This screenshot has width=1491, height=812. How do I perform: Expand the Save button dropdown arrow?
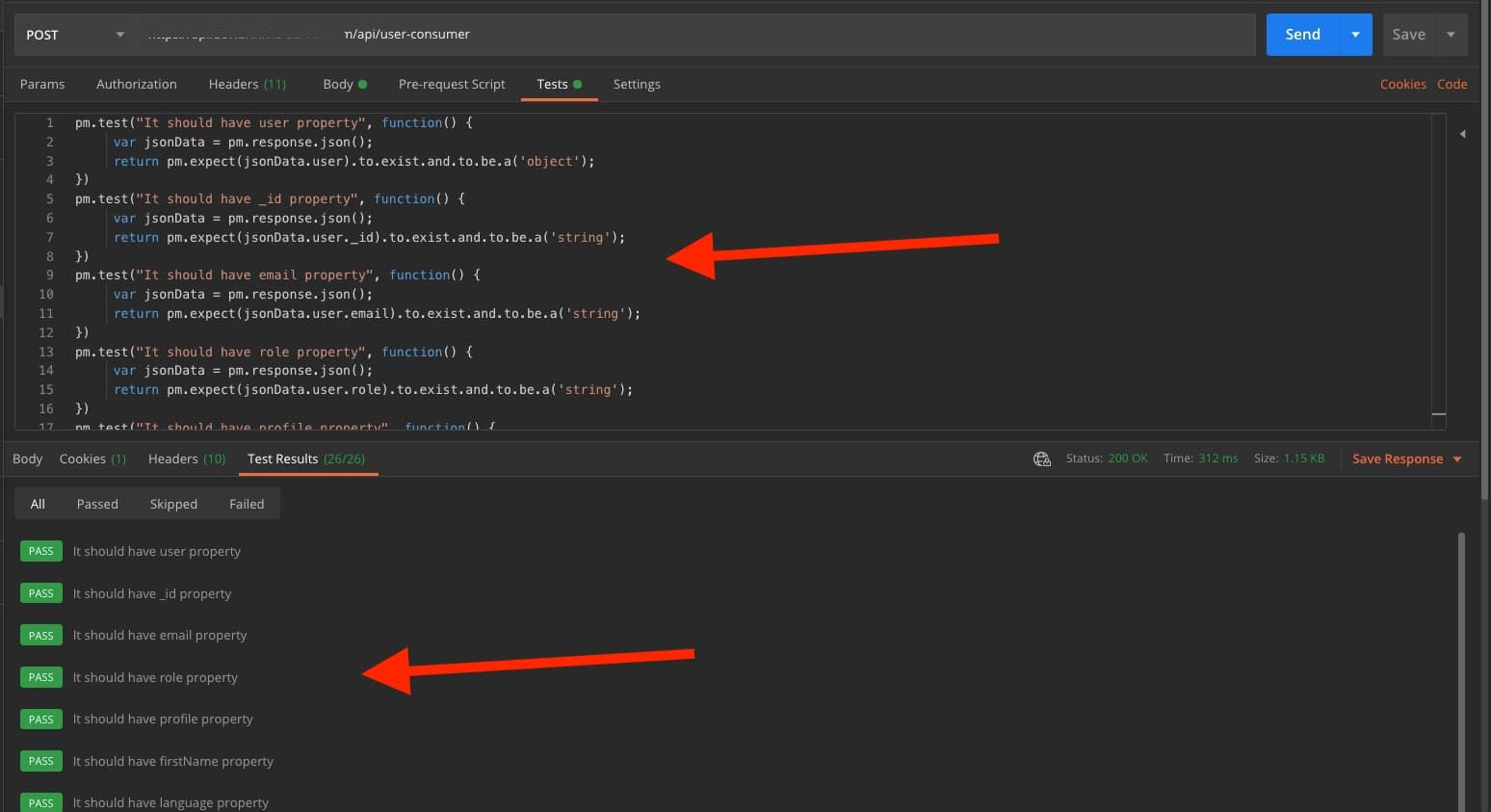pyautogui.click(x=1451, y=35)
